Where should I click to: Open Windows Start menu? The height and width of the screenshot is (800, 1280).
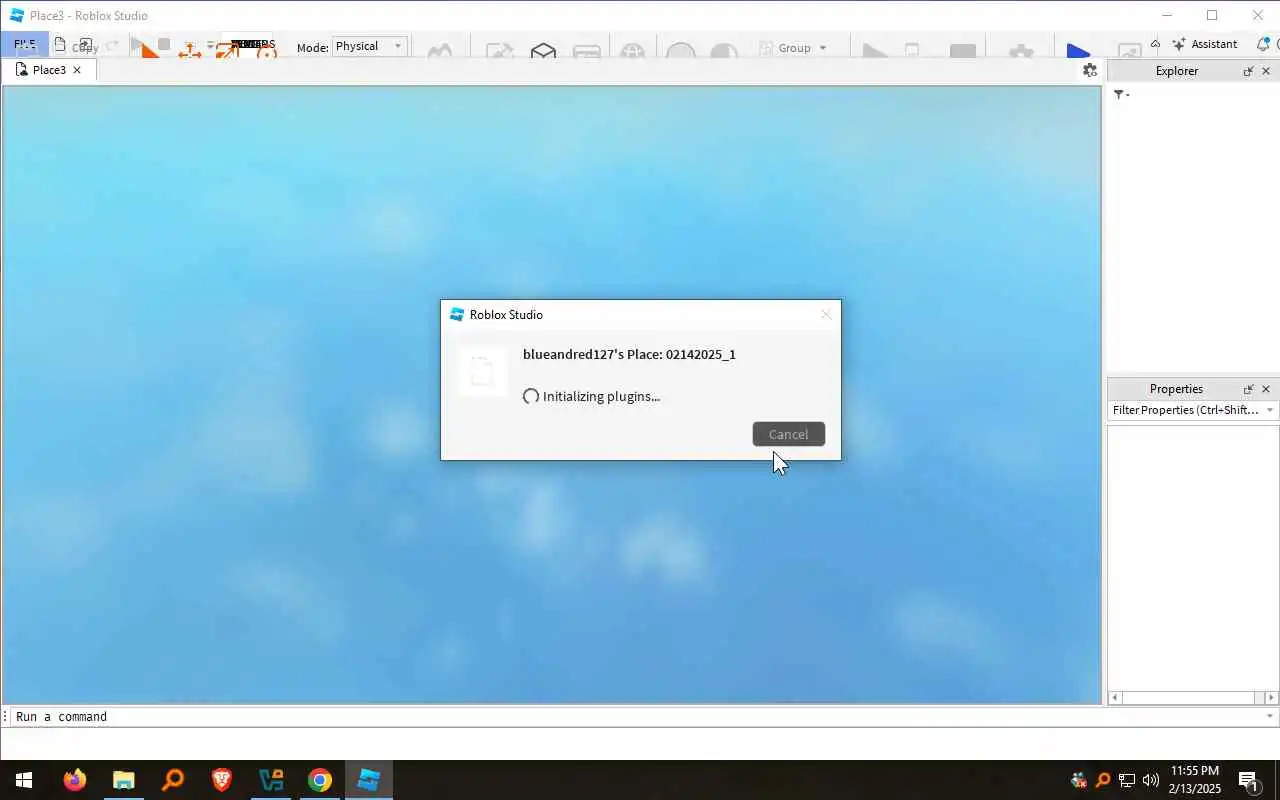[x=23, y=780]
